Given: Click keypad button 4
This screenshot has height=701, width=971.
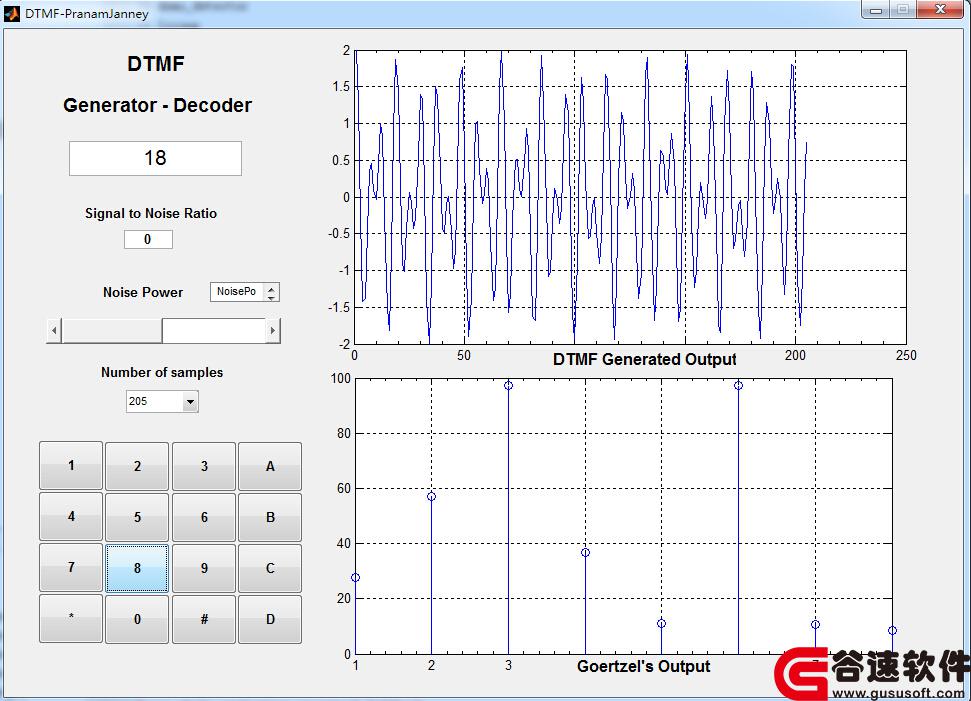Looking at the screenshot, I should (71, 516).
